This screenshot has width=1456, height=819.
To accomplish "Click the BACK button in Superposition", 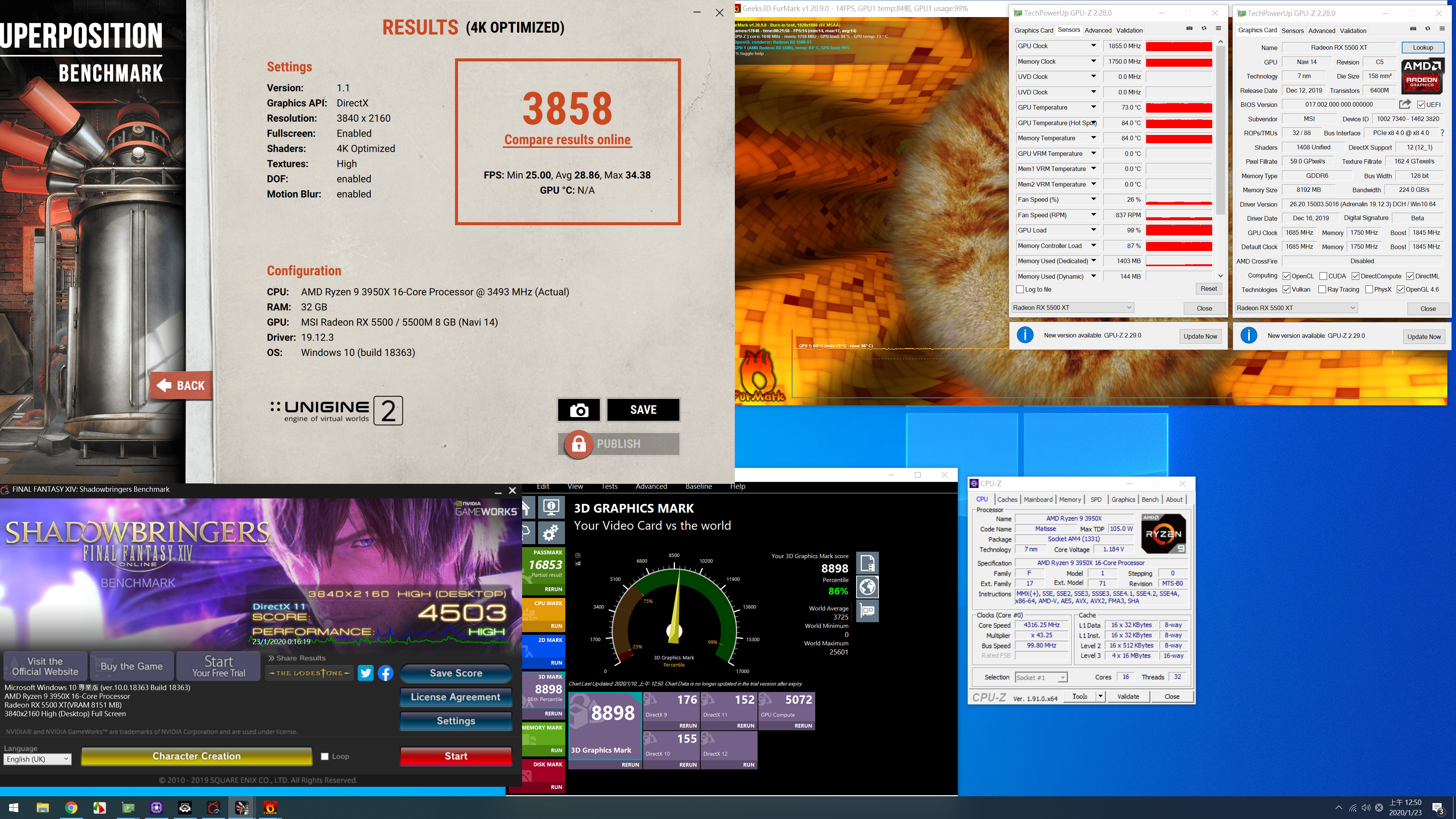I will [x=181, y=386].
